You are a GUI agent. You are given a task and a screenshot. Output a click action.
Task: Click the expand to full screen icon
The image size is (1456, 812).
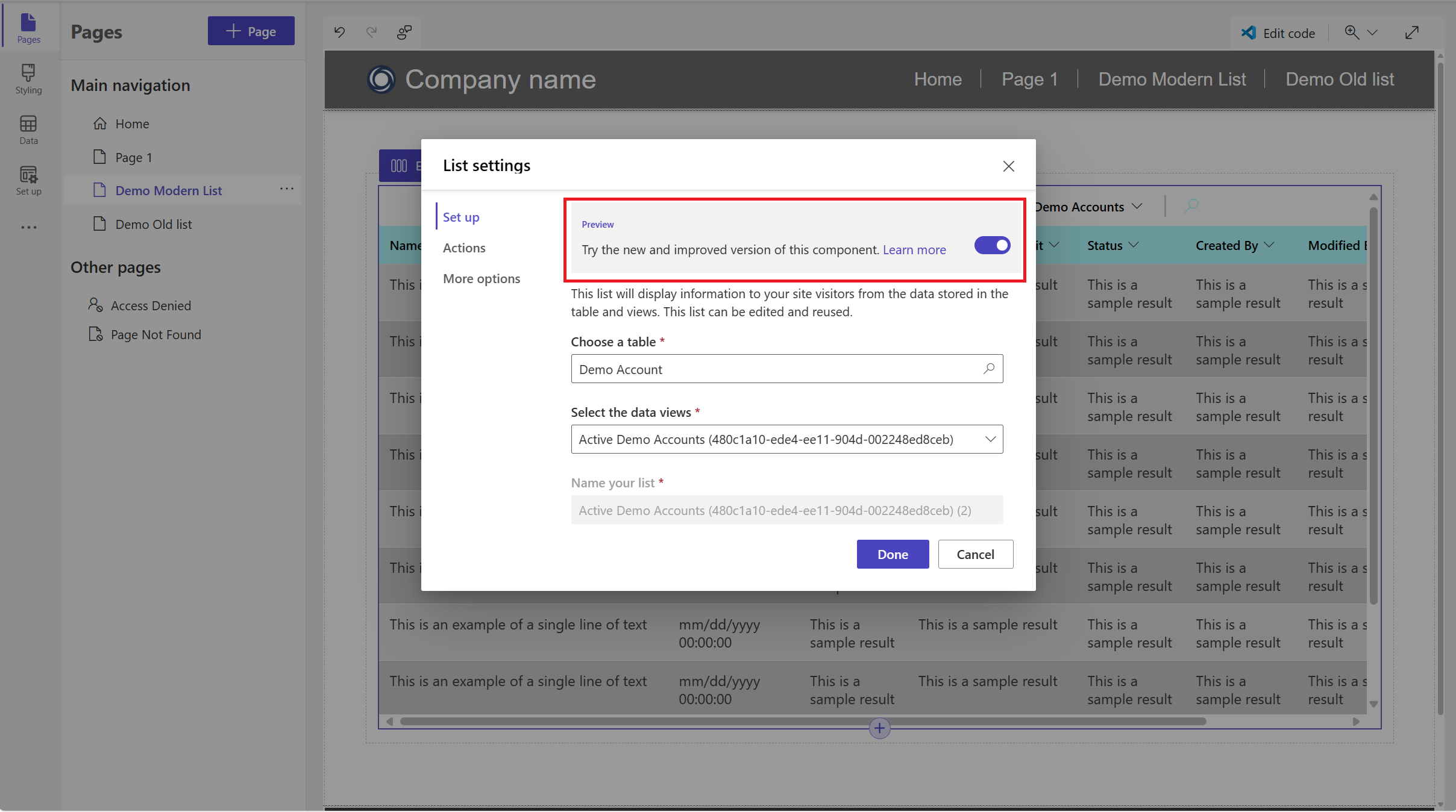point(1412,33)
